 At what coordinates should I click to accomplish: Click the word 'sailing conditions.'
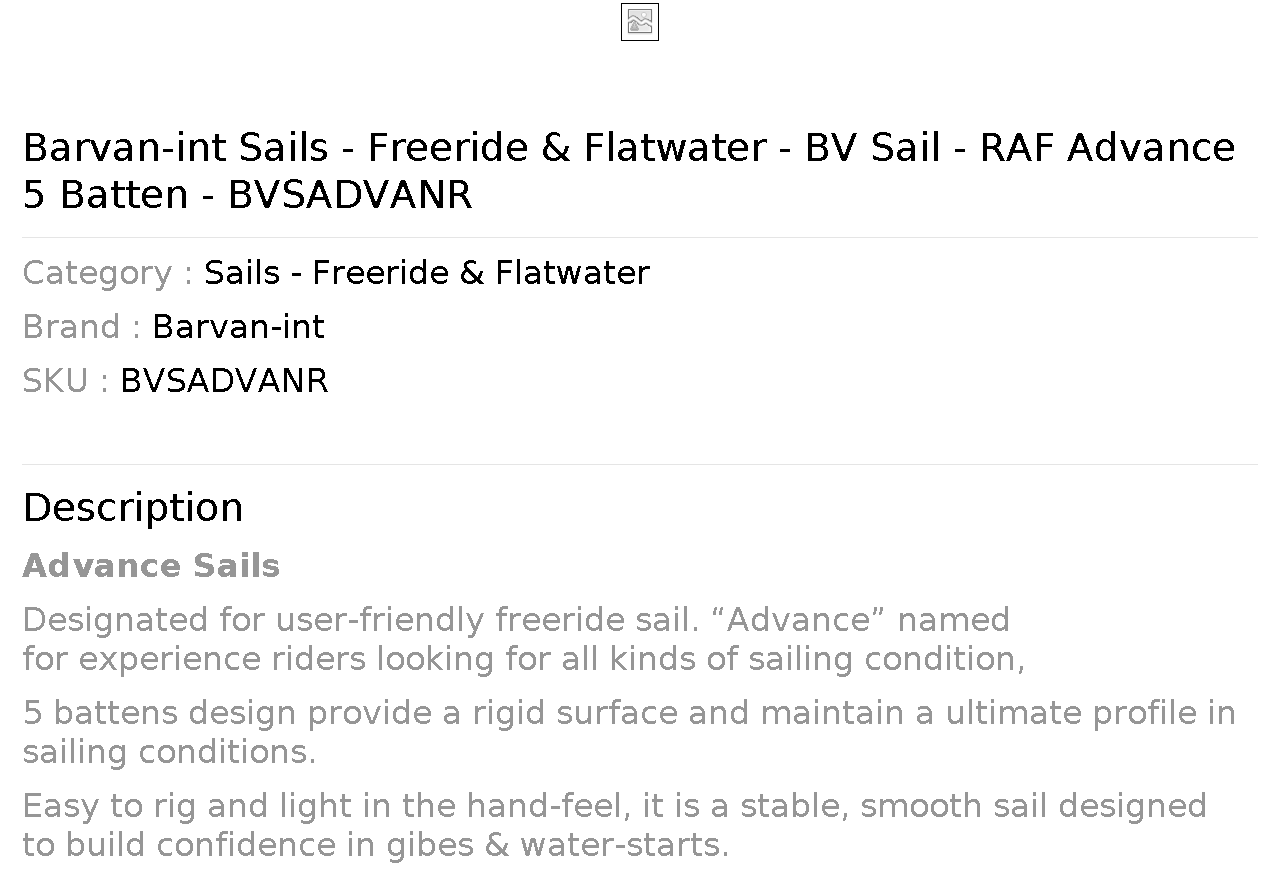[169, 752]
